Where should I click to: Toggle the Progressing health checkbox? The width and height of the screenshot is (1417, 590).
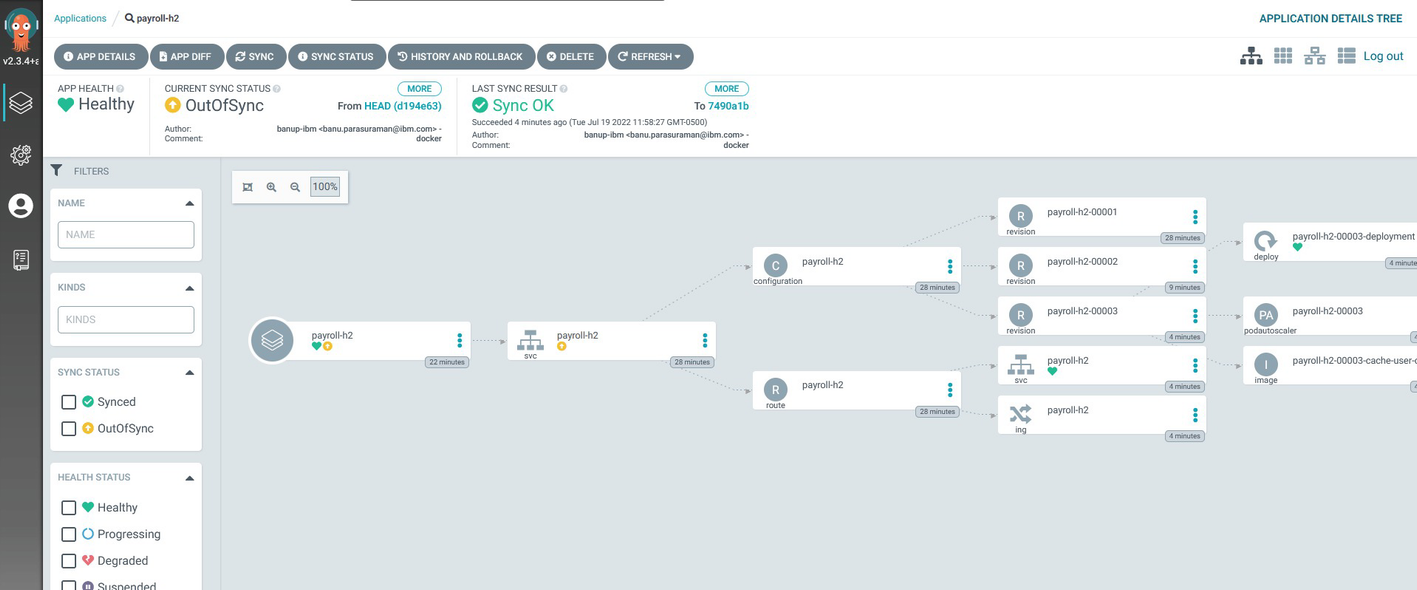click(x=69, y=535)
